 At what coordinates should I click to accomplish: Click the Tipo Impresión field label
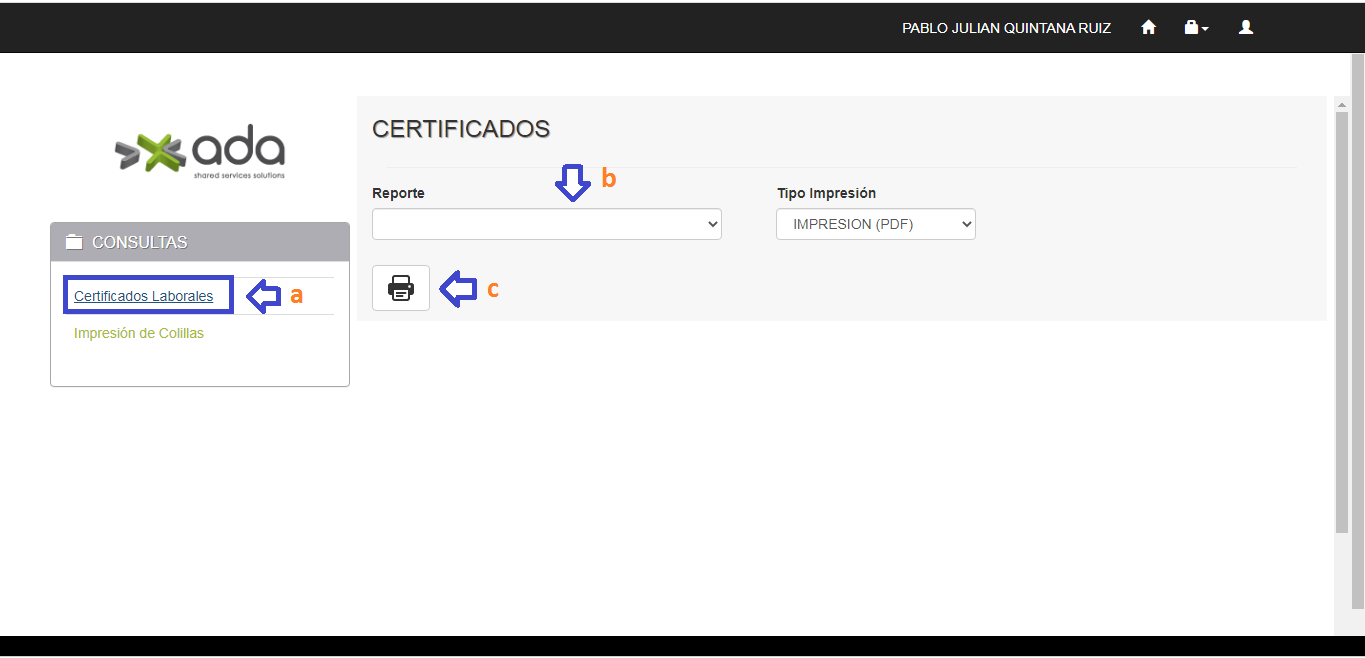(826, 193)
